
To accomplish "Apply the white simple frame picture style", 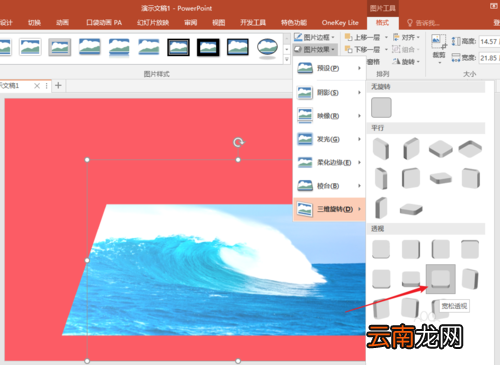I will (30, 47).
